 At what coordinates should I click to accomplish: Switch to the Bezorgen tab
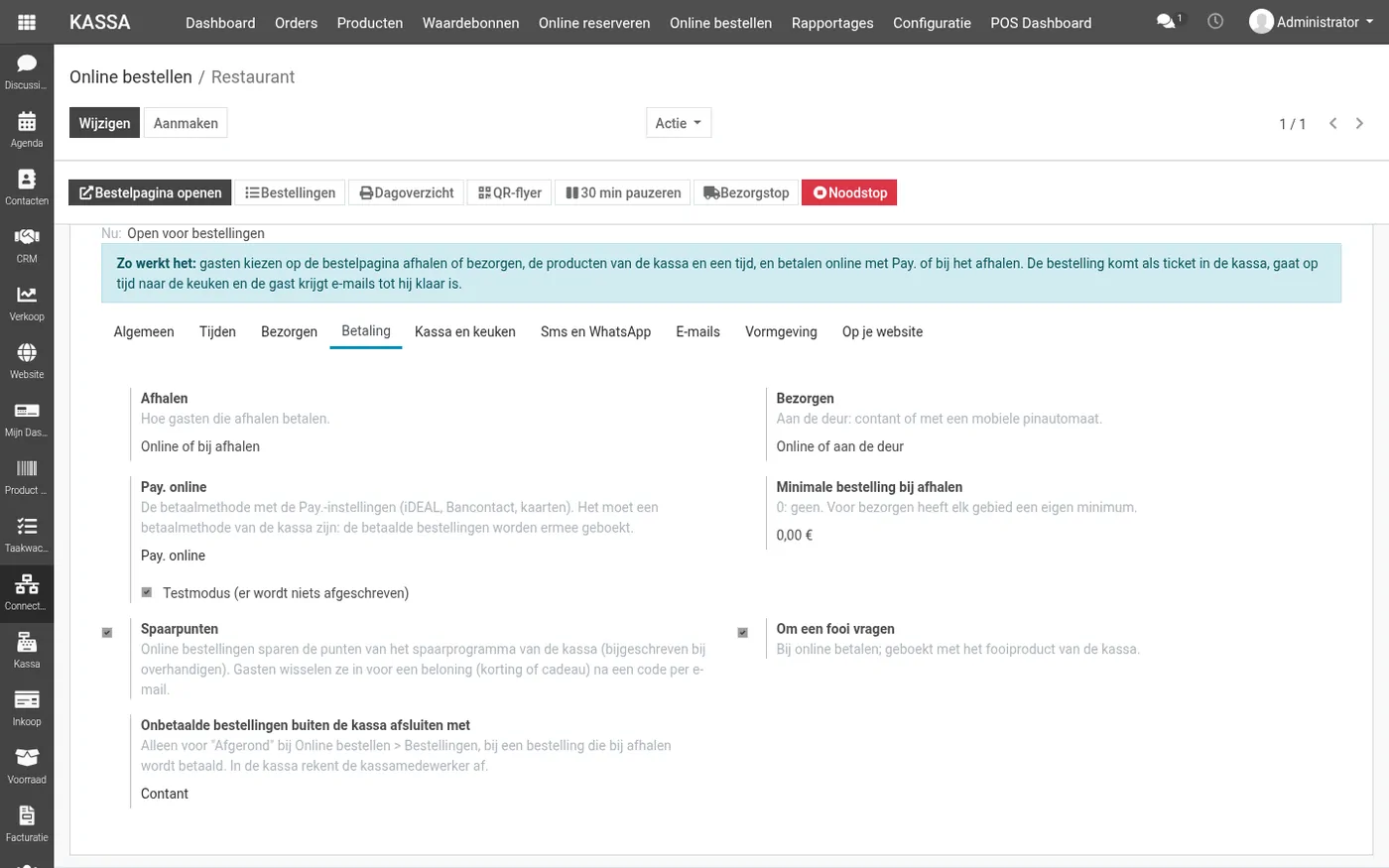[x=289, y=331]
